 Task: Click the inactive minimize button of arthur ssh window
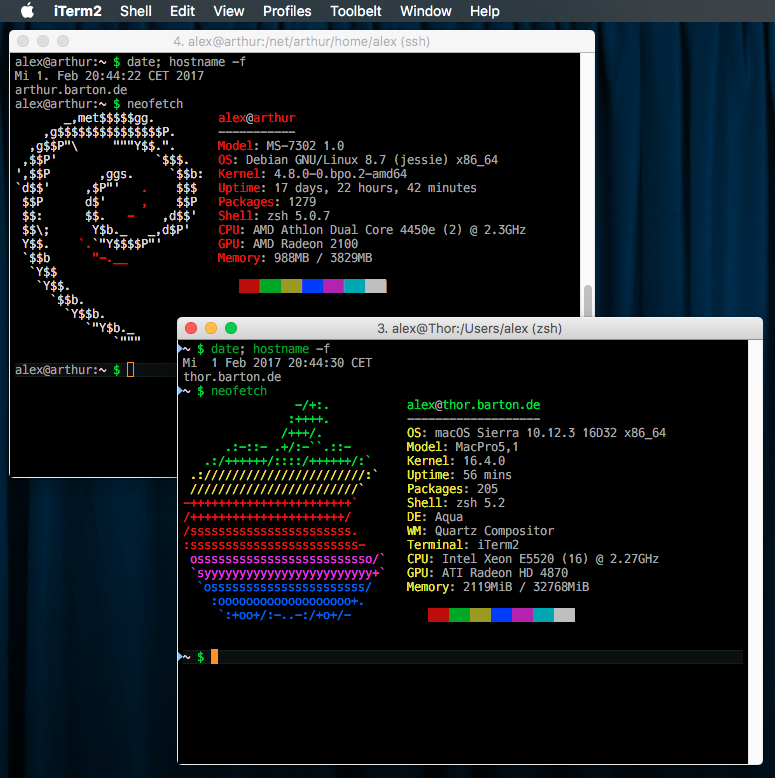[43, 41]
